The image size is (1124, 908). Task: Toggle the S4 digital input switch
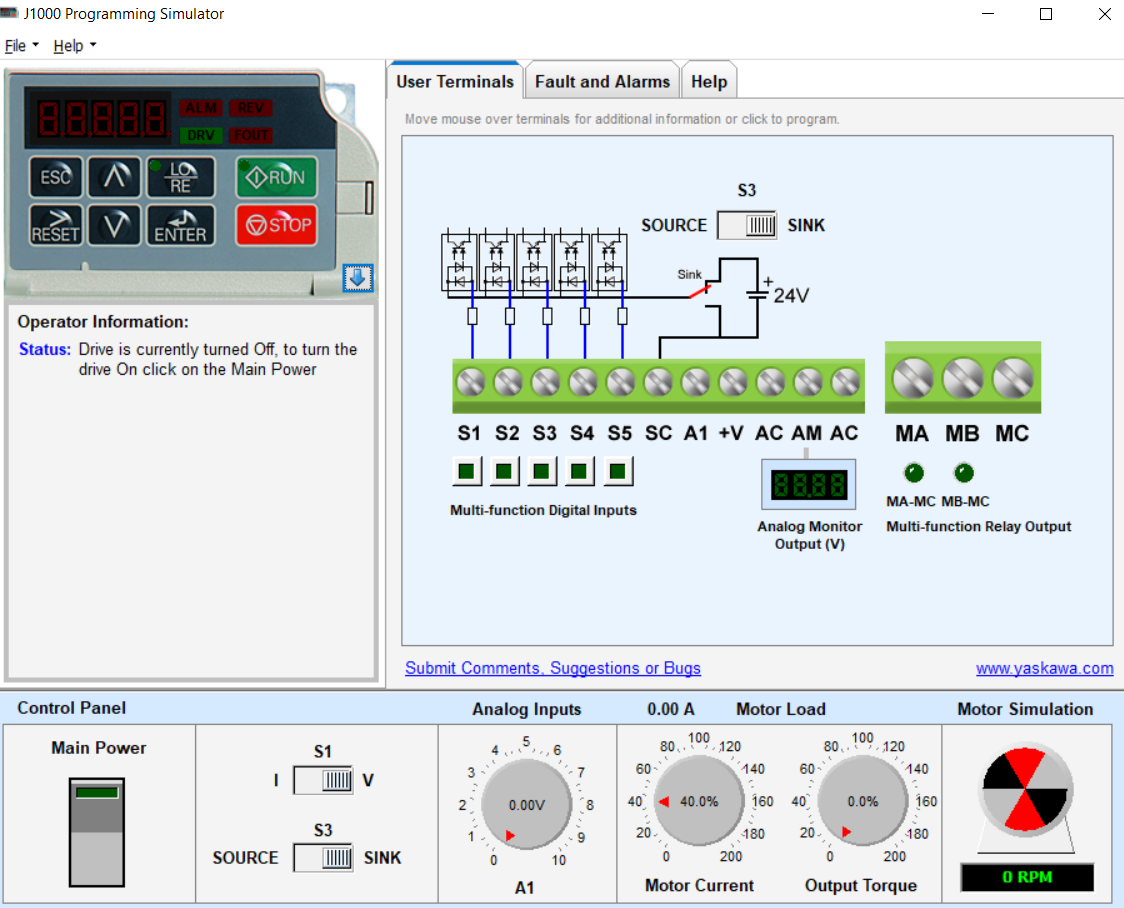pyautogui.click(x=579, y=472)
